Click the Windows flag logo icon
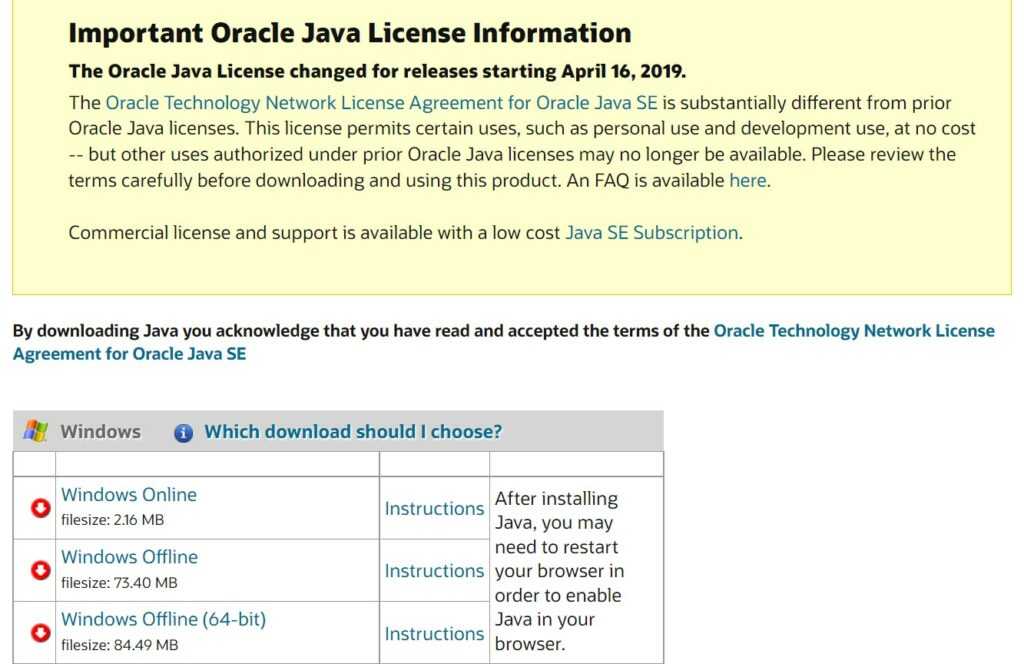This screenshot has width=1024, height=664. [35, 432]
